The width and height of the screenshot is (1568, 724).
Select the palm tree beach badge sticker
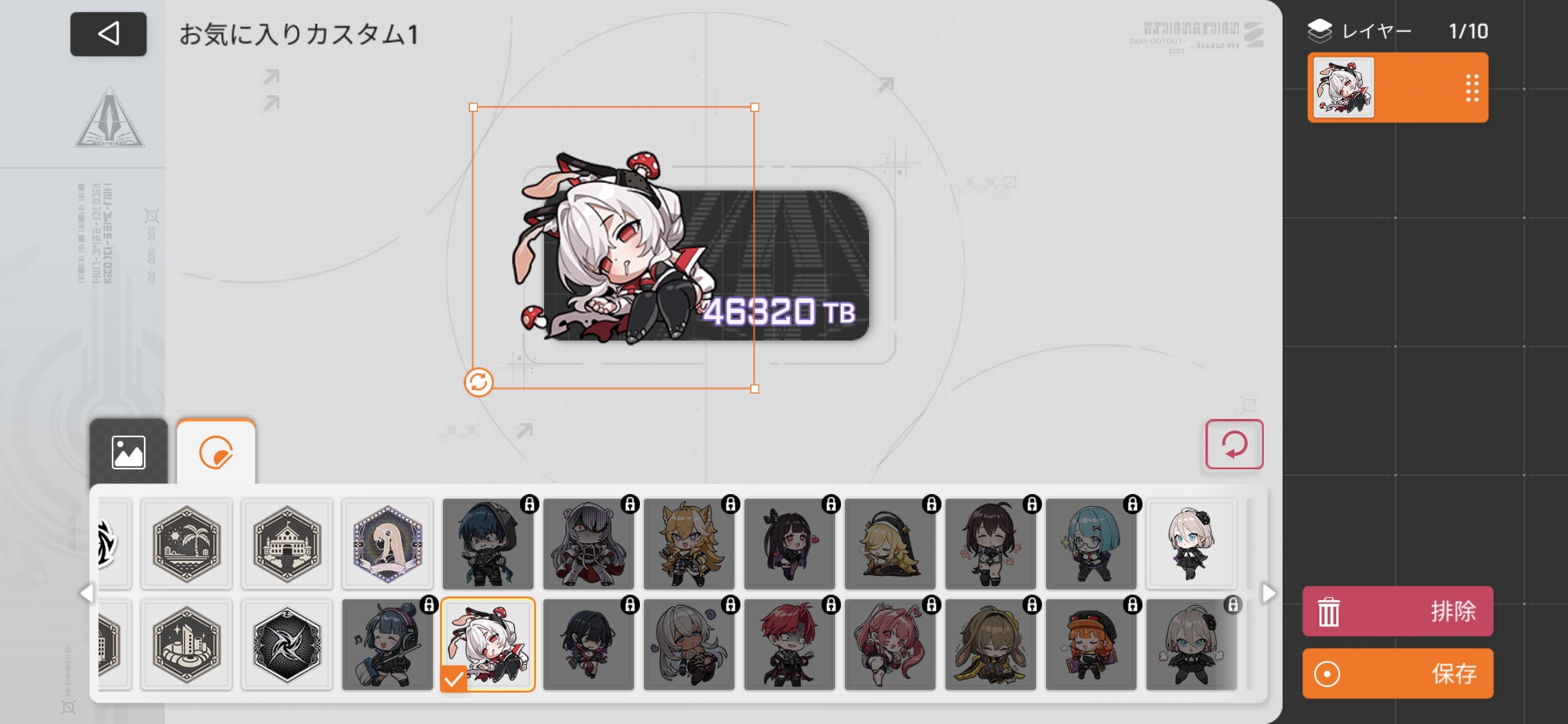pyautogui.click(x=186, y=544)
